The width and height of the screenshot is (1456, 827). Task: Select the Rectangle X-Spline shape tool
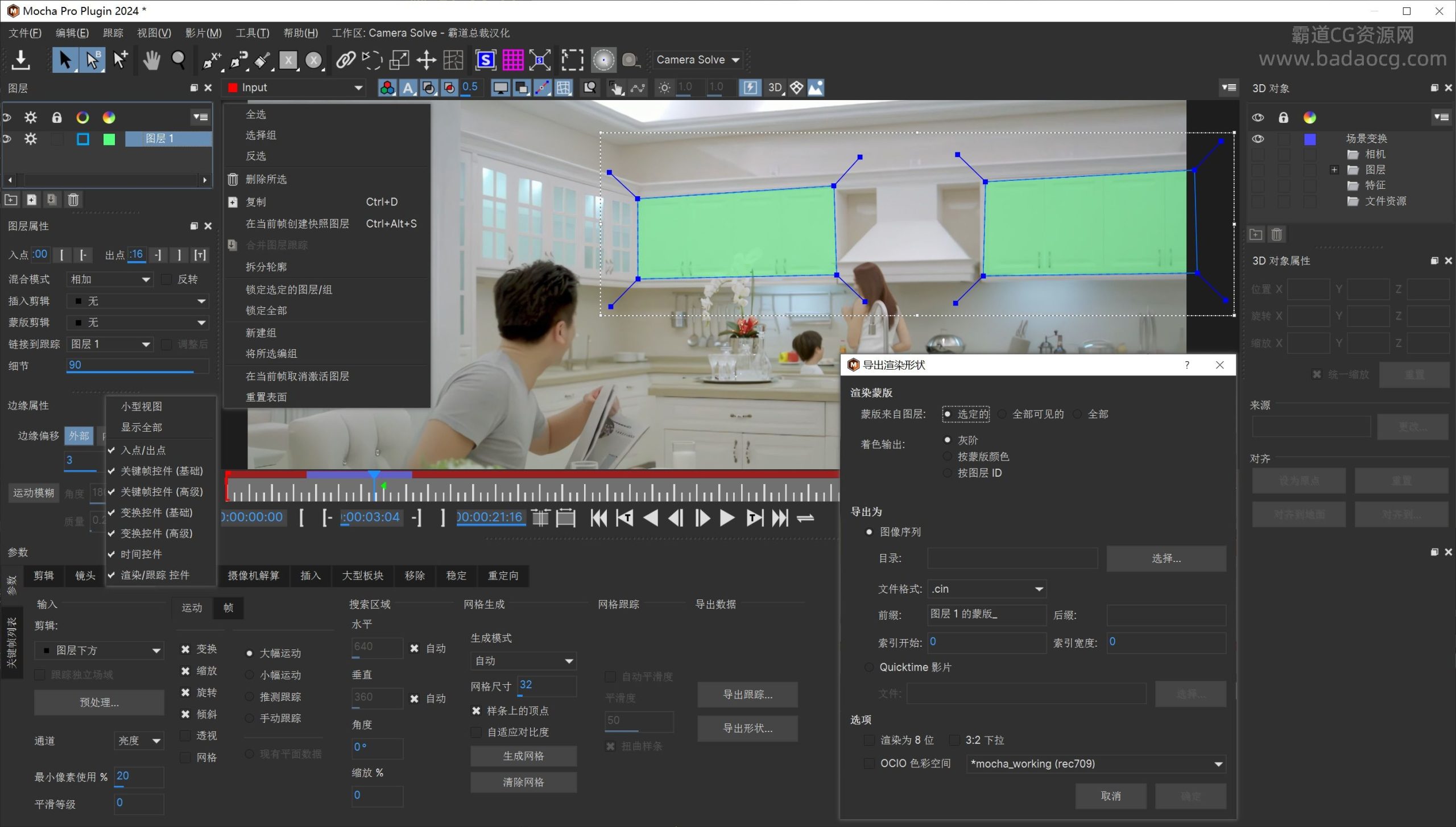288,60
